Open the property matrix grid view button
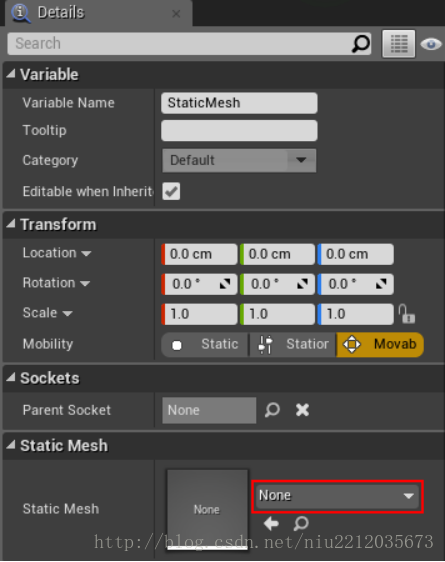Image resolution: width=445 pixels, height=562 pixels. (x=399, y=44)
